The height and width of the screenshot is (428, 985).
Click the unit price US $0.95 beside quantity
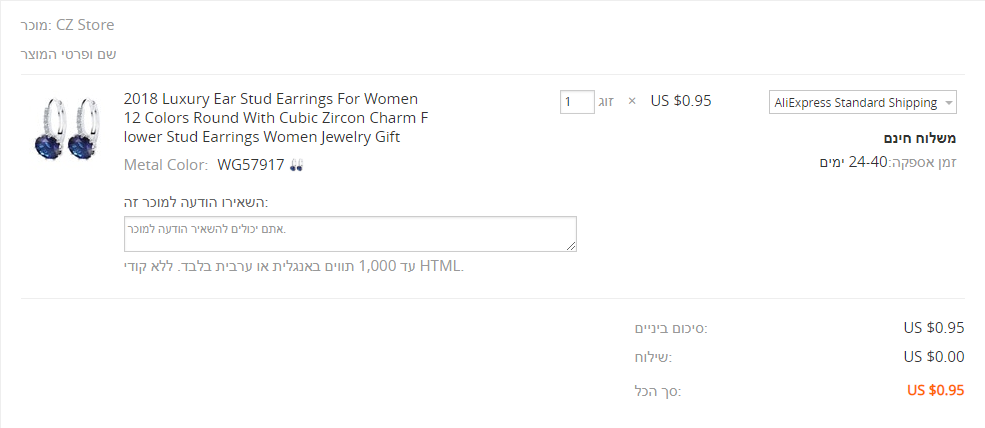pyautogui.click(x=681, y=100)
